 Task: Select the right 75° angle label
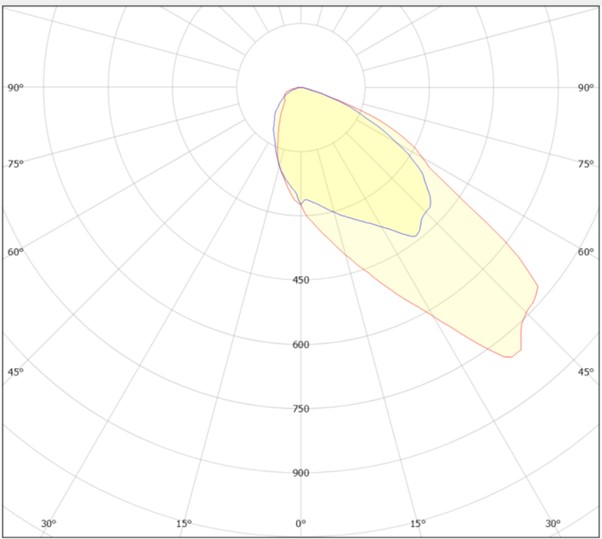tap(586, 164)
